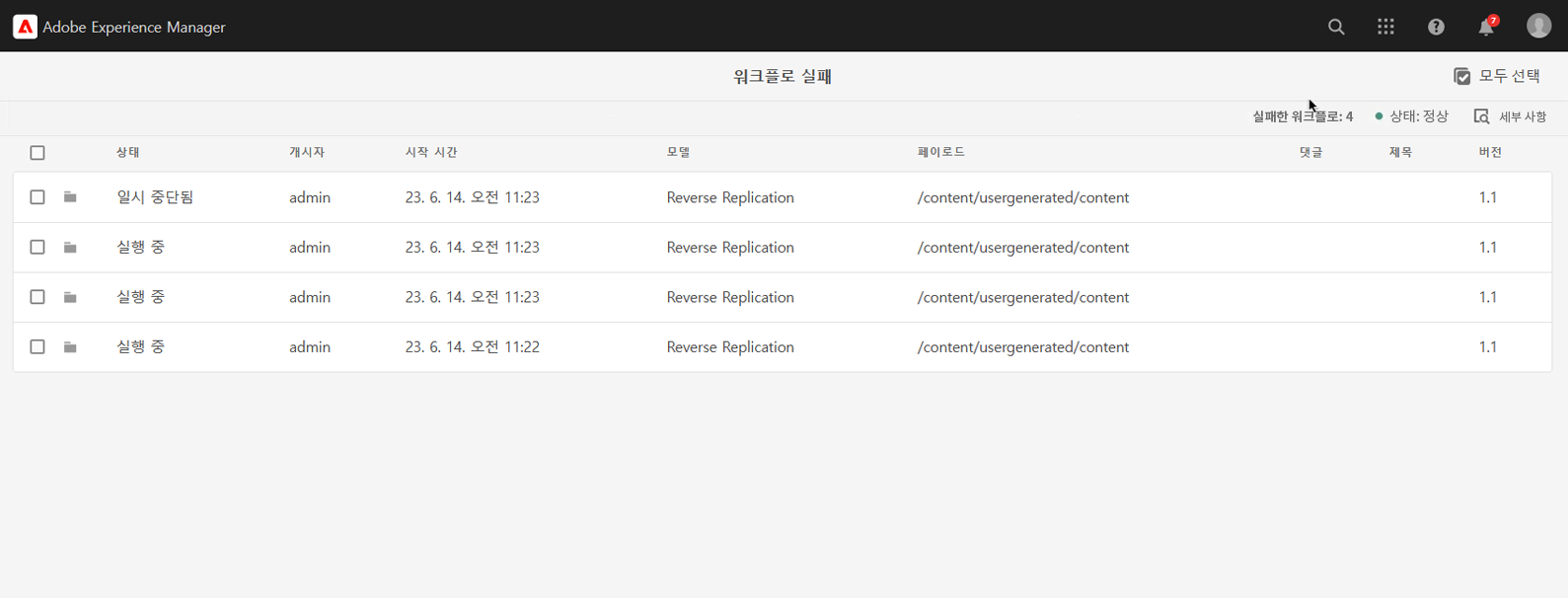Open the notifications bell icon

point(1486,27)
